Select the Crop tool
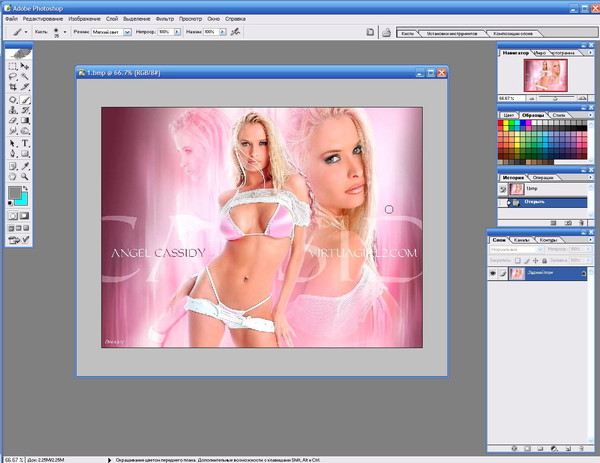 point(13,87)
